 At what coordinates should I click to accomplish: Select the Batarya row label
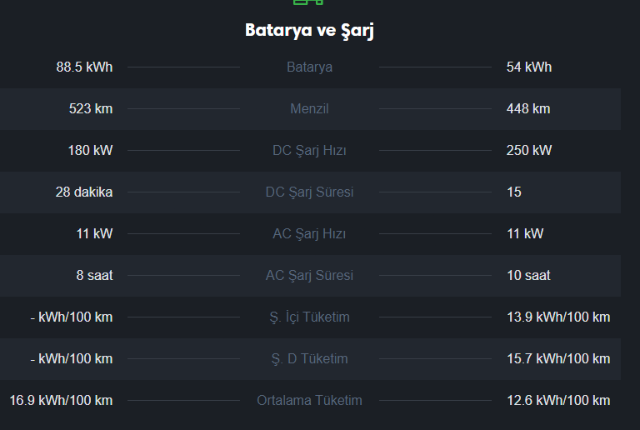[309, 67]
